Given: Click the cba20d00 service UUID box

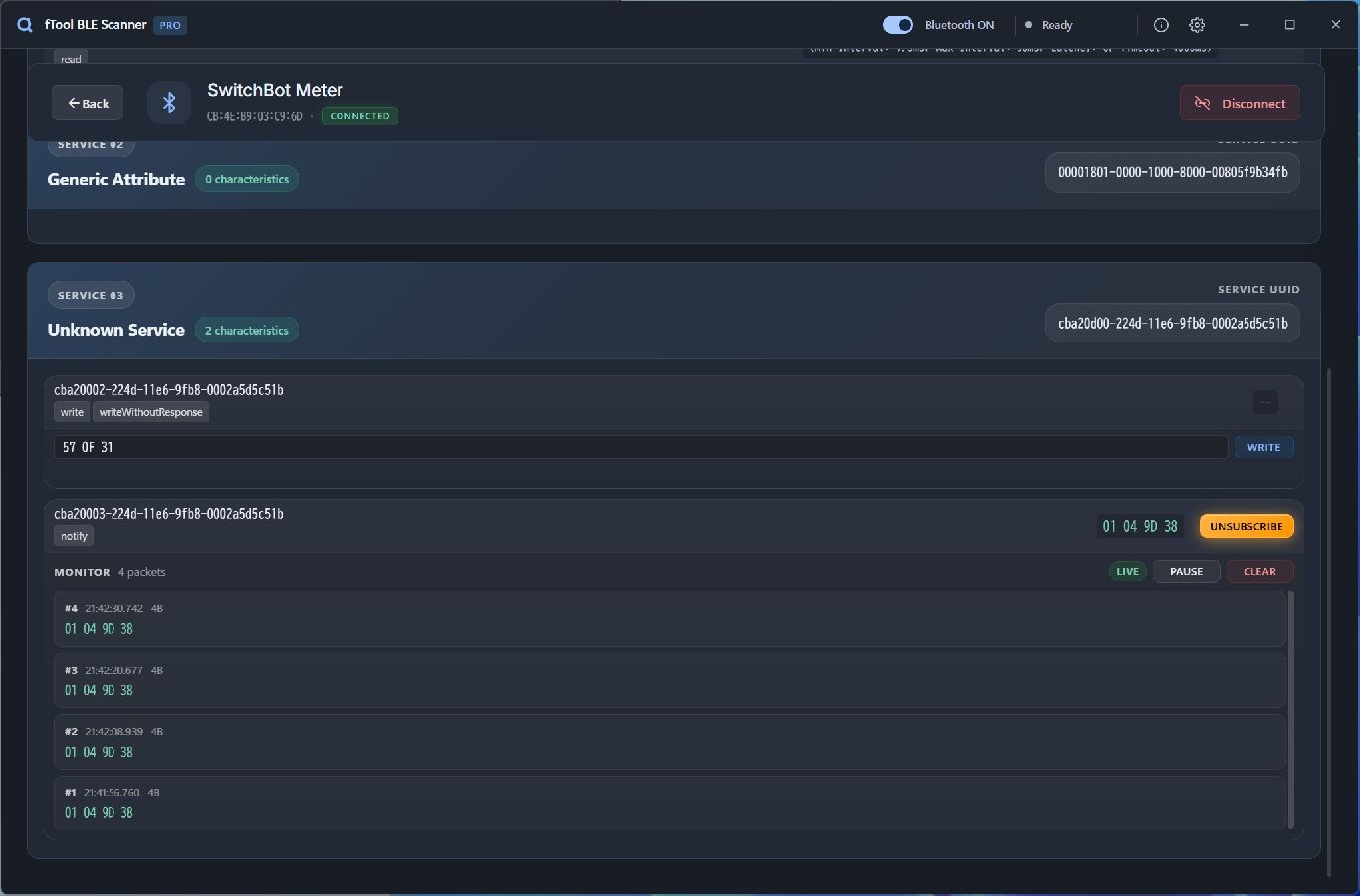Looking at the screenshot, I should 1172,323.
